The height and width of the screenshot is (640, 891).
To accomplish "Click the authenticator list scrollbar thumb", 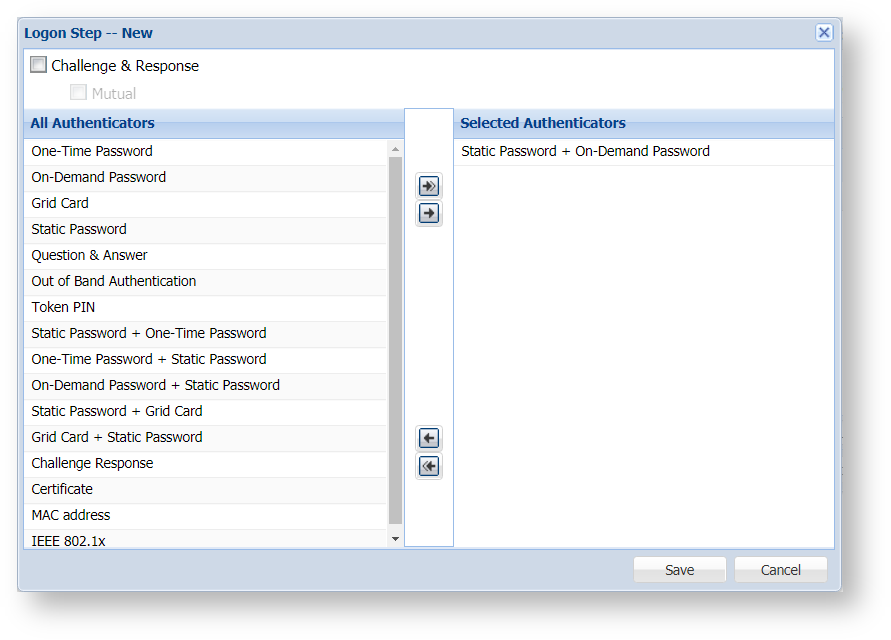I will (x=395, y=340).
